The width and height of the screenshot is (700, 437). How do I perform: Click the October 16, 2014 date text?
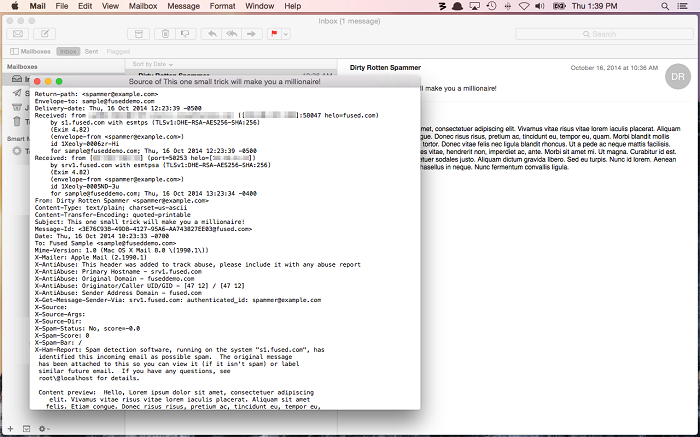pos(614,68)
